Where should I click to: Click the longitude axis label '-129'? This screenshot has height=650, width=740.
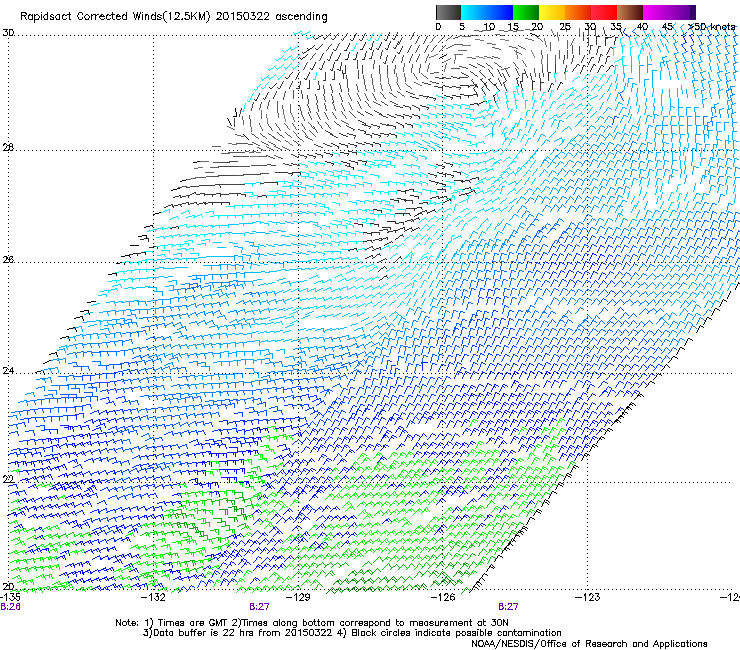(x=298, y=597)
